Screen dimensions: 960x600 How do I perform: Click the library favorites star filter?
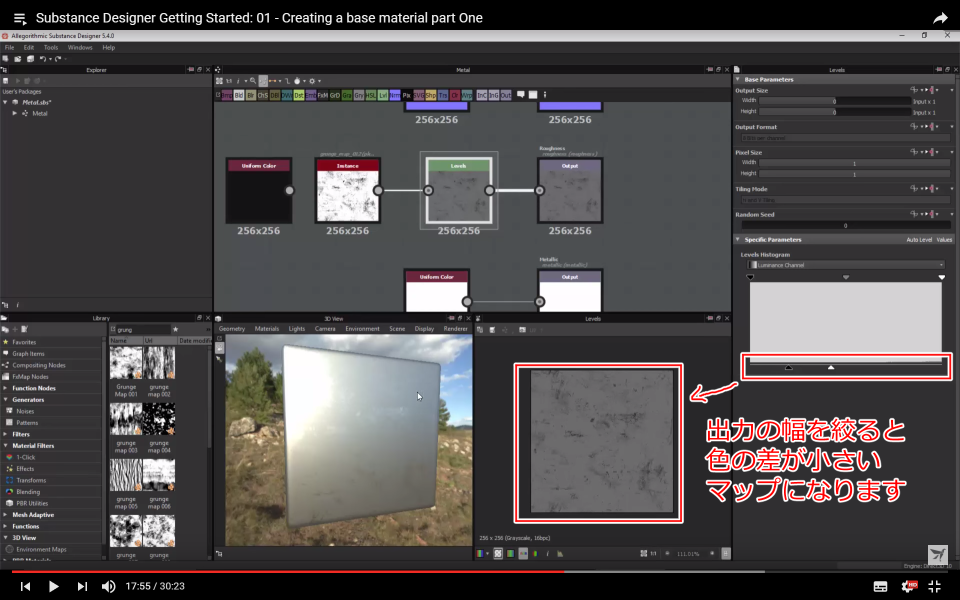click(x=175, y=329)
